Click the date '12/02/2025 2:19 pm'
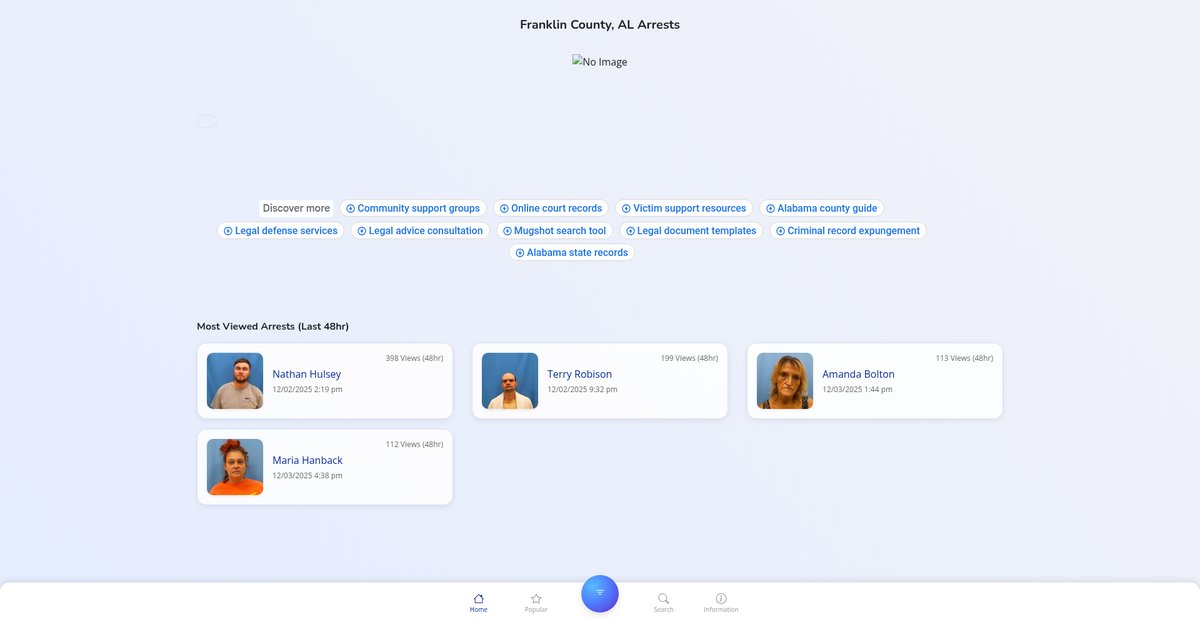Screen dimensions: 1200x620 pos(308,389)
